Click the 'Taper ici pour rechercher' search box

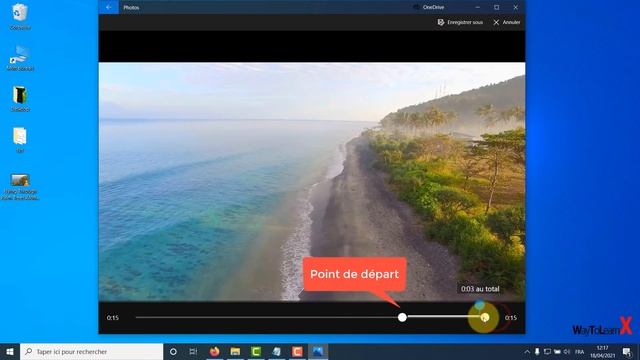pos(91,351)
